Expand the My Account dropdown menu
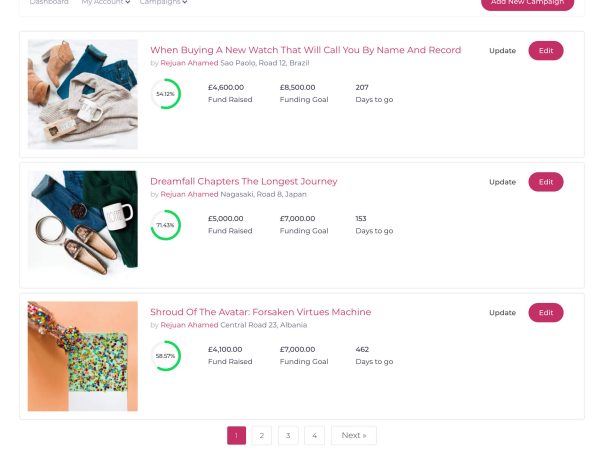 point(106,2)
